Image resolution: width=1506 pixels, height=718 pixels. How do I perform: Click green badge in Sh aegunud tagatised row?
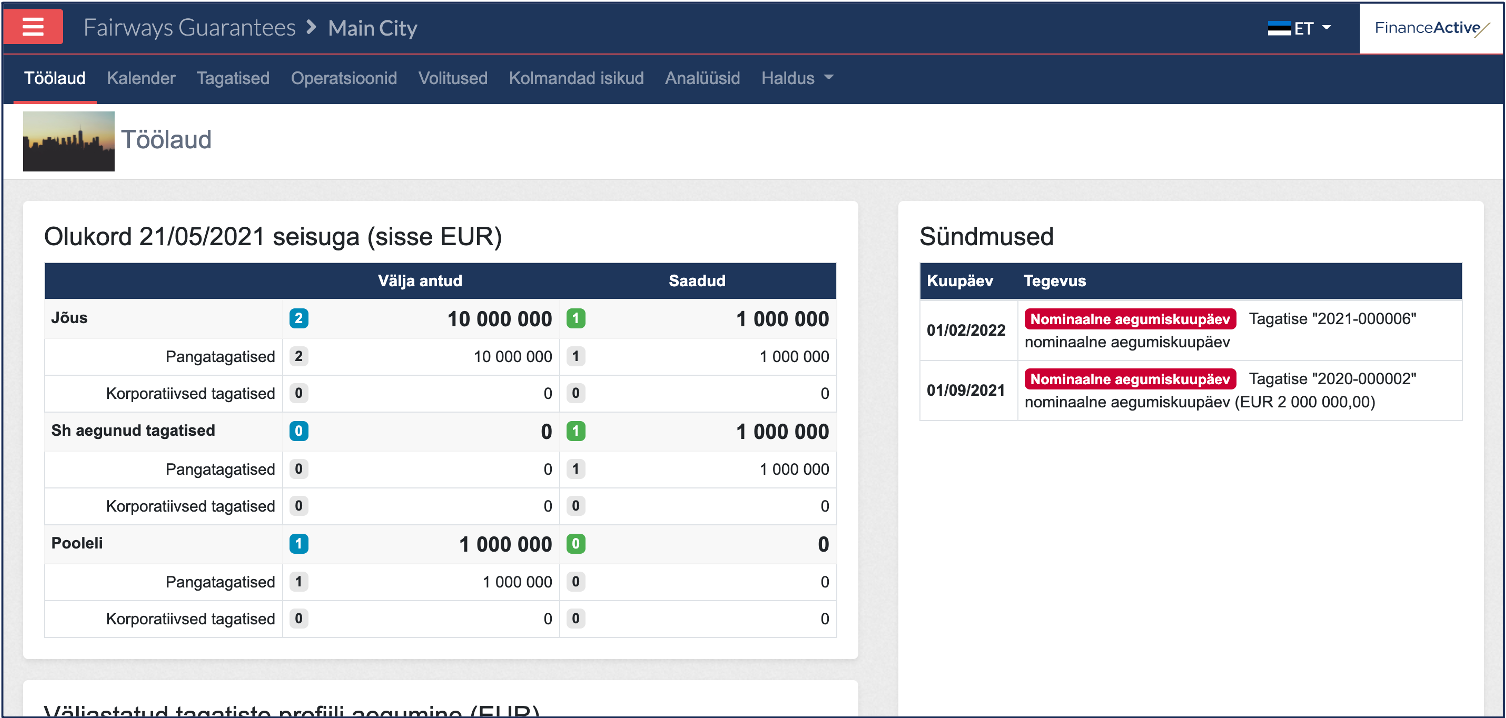click(x=576, y=431)
